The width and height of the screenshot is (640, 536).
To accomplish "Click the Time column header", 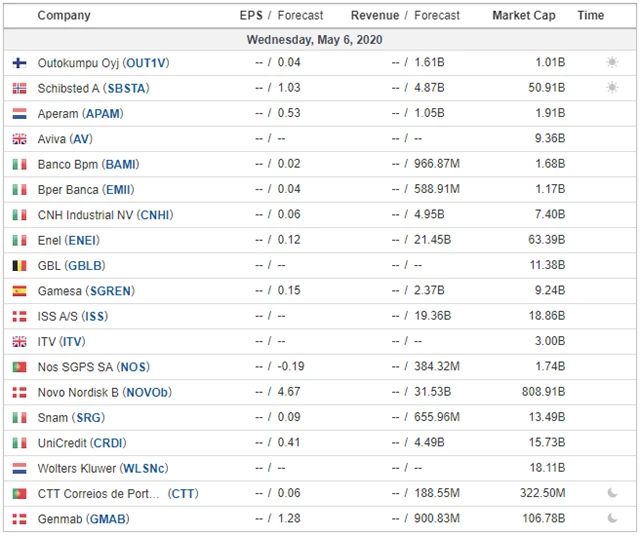I will 591,16.
